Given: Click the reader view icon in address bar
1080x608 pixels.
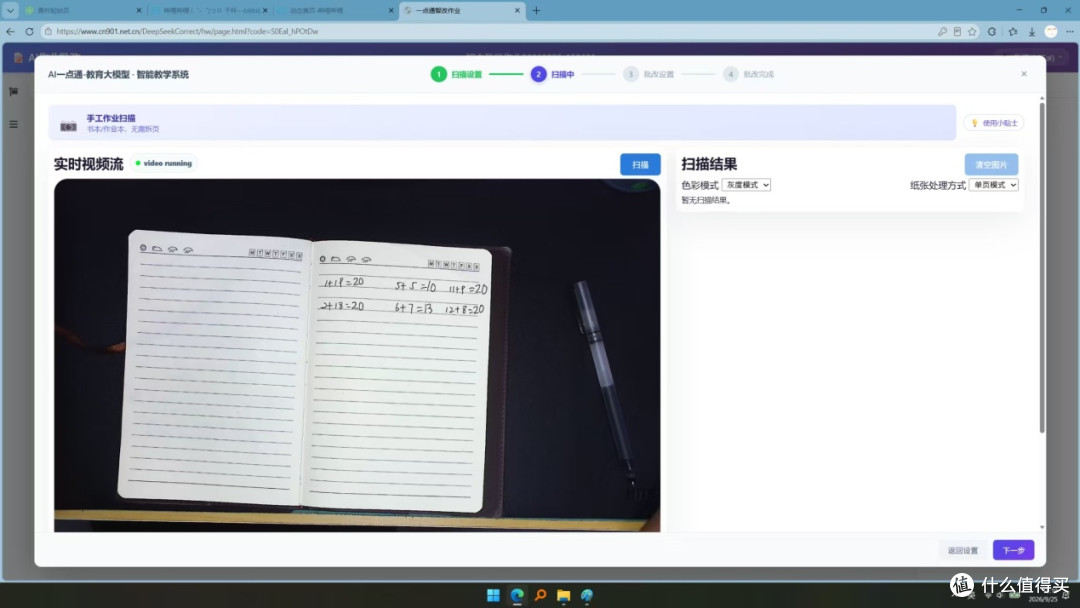Looking at the screenshot, I should [957, 32].
